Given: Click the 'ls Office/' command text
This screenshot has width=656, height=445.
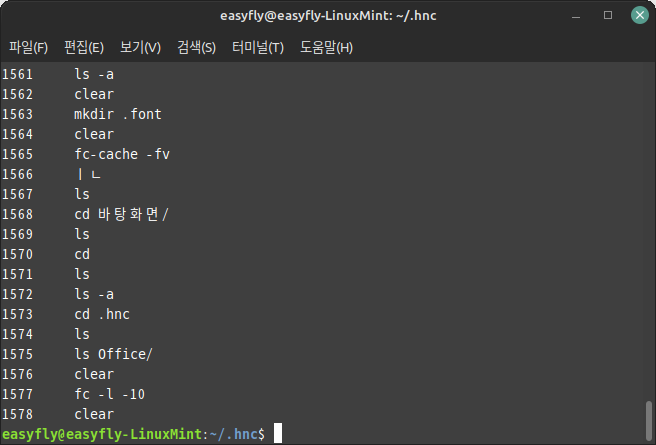Looking at the screenshot, I should tap(113, 354).
